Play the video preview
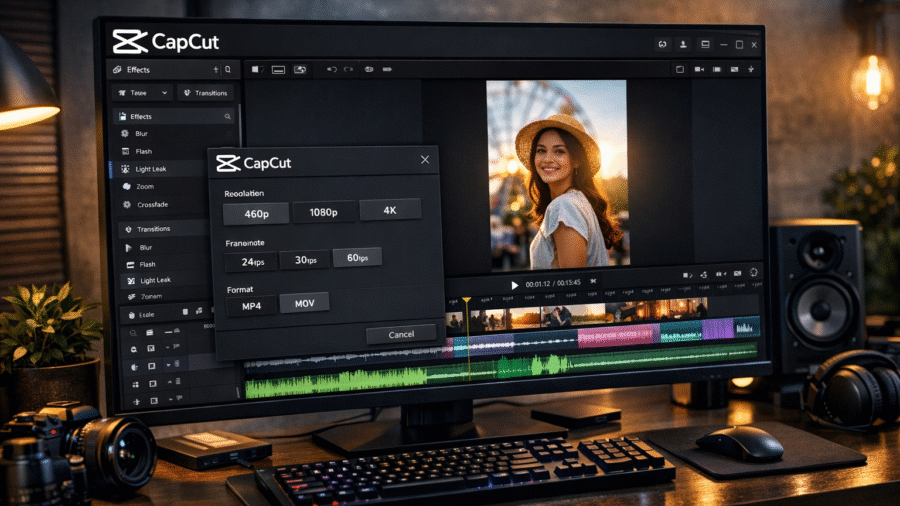900x506 pixels. click(514, 285)
